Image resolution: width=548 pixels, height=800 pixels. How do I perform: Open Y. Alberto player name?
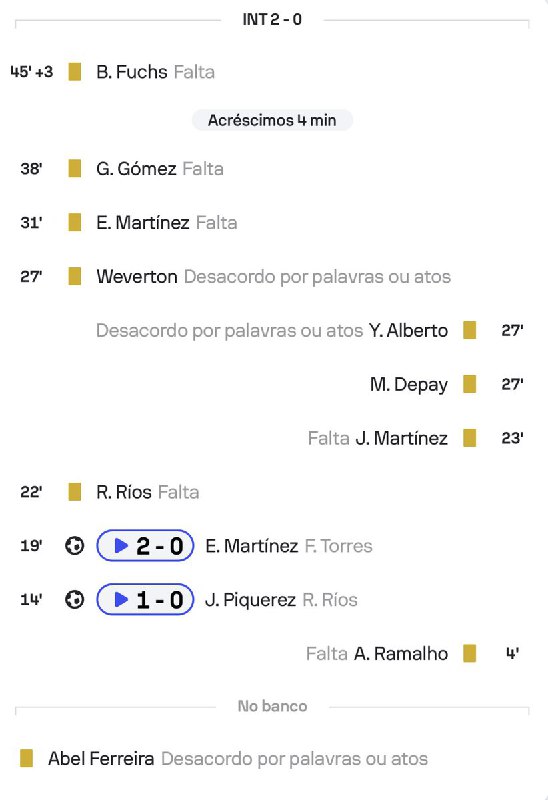pyautogui.click(x=408, y=331)
